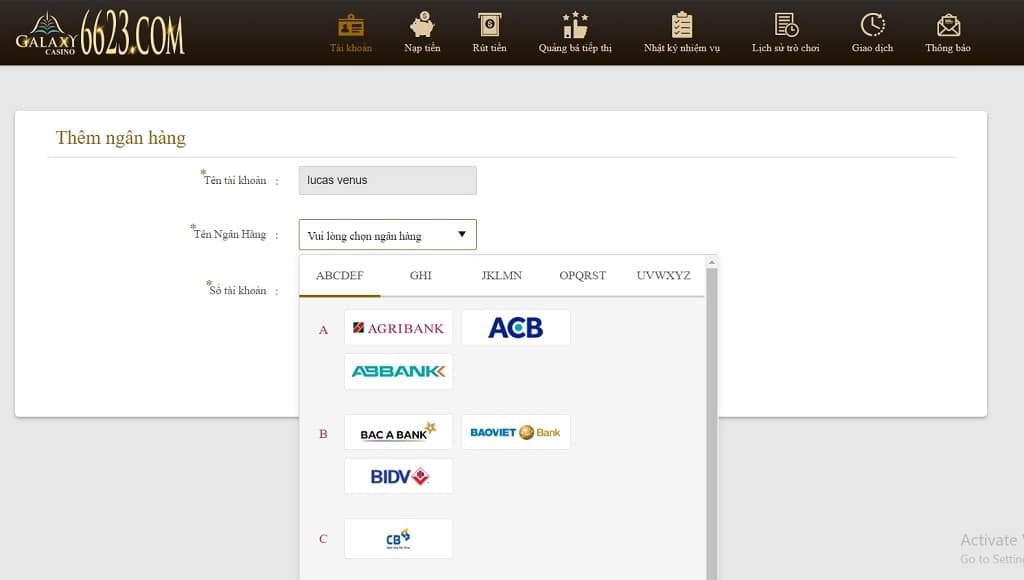Pick the CB bank logo
Screen dimensions: 1024x580
coord(398,539)
